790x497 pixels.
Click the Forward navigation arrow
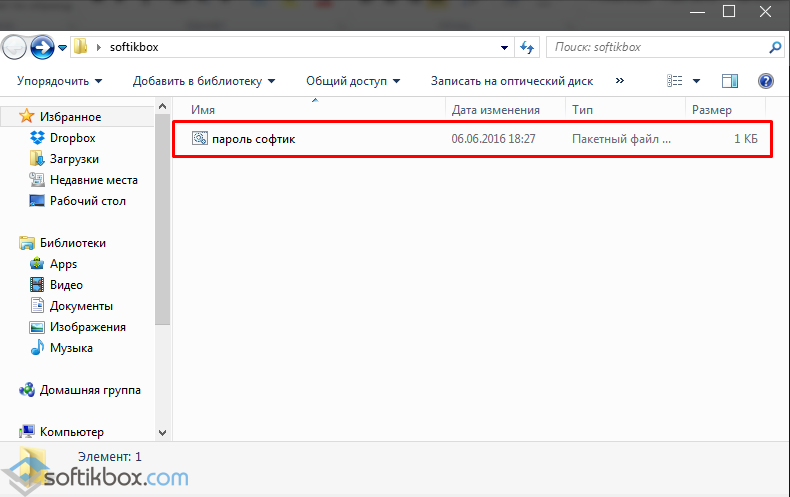pyautogui.click(x=42, y=46)
